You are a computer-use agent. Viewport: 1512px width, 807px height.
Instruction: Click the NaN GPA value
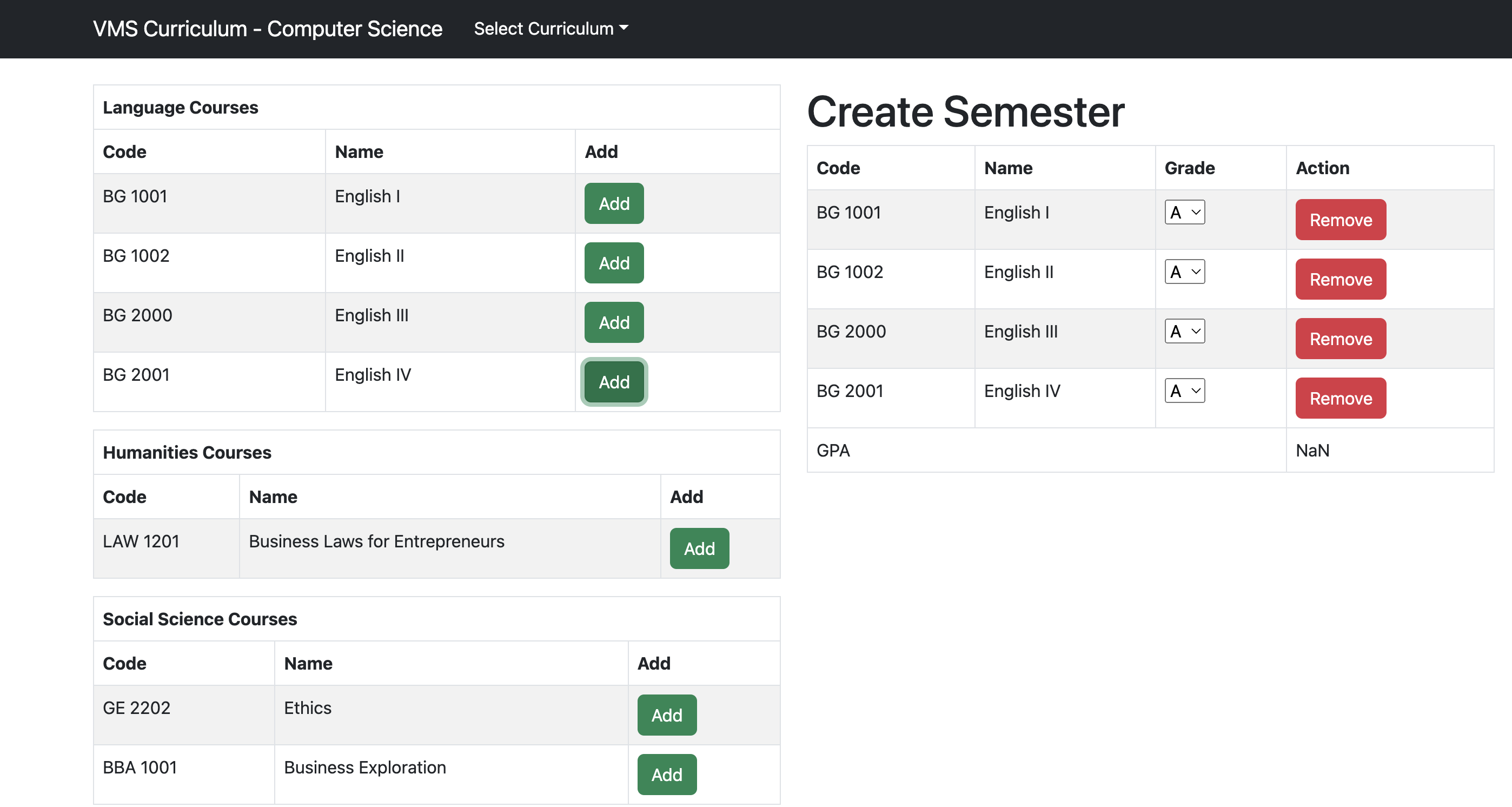(1312, 450)
